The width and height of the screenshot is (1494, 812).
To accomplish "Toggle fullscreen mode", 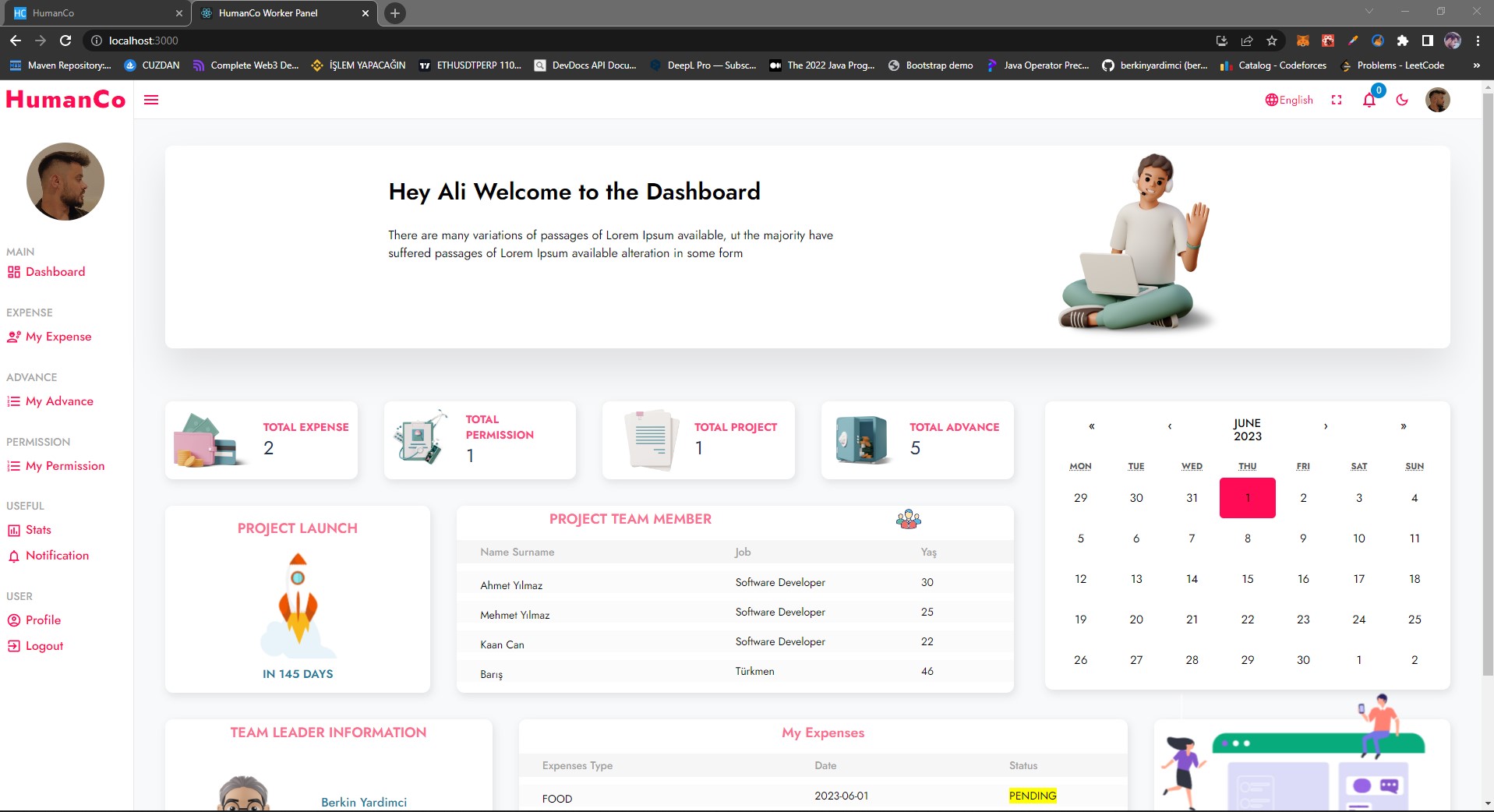I will [x=1337, y=100].
